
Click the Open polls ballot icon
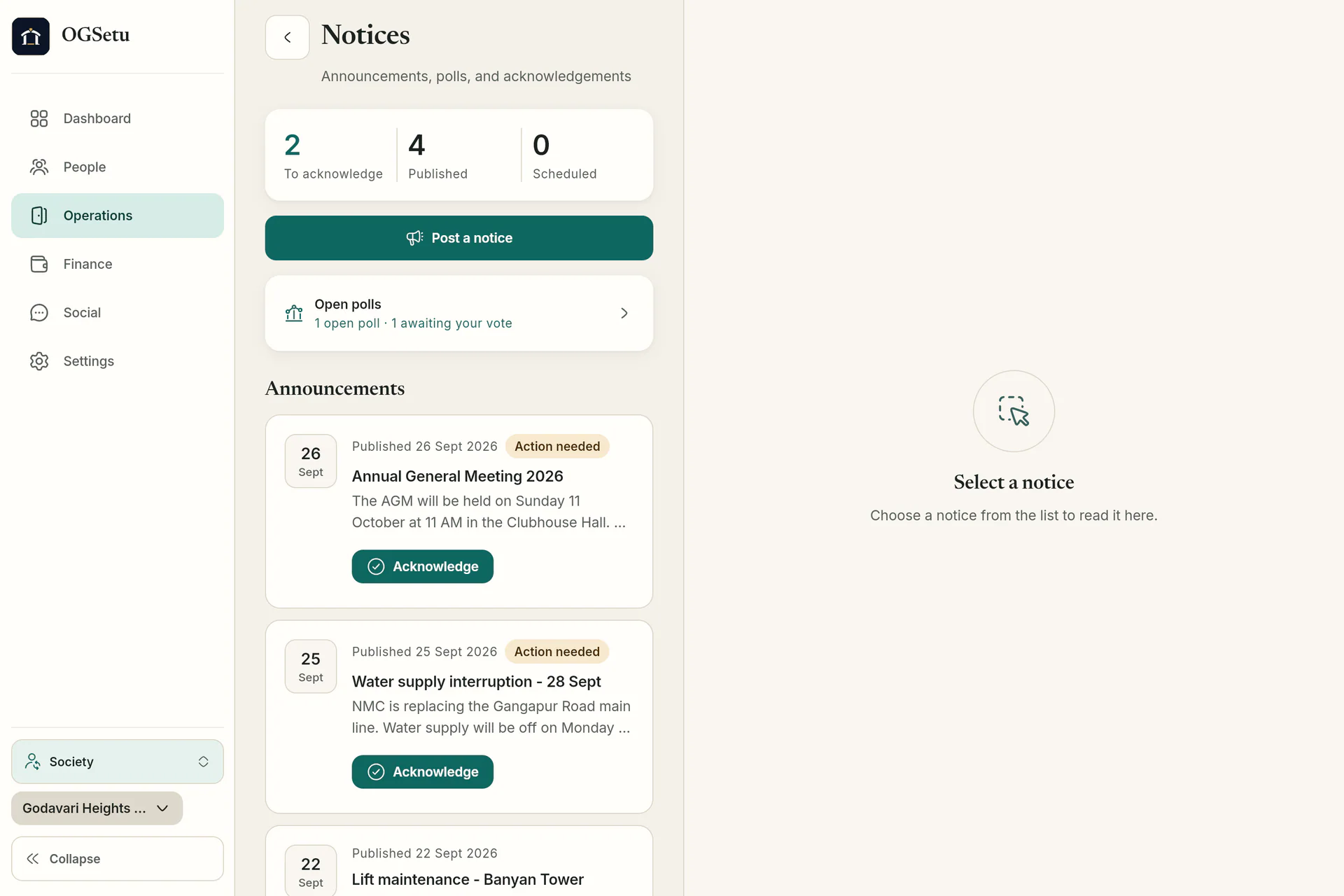[294, 313]
